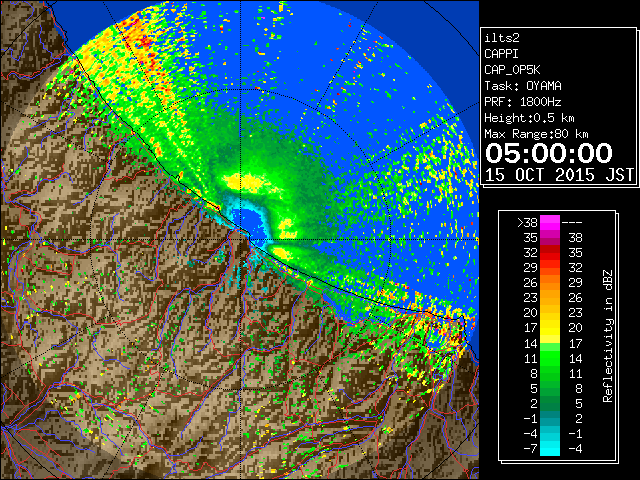The image size is (640, 480).
Task: Click the green 8 dBZ legend color
Action: coord(550,373)
